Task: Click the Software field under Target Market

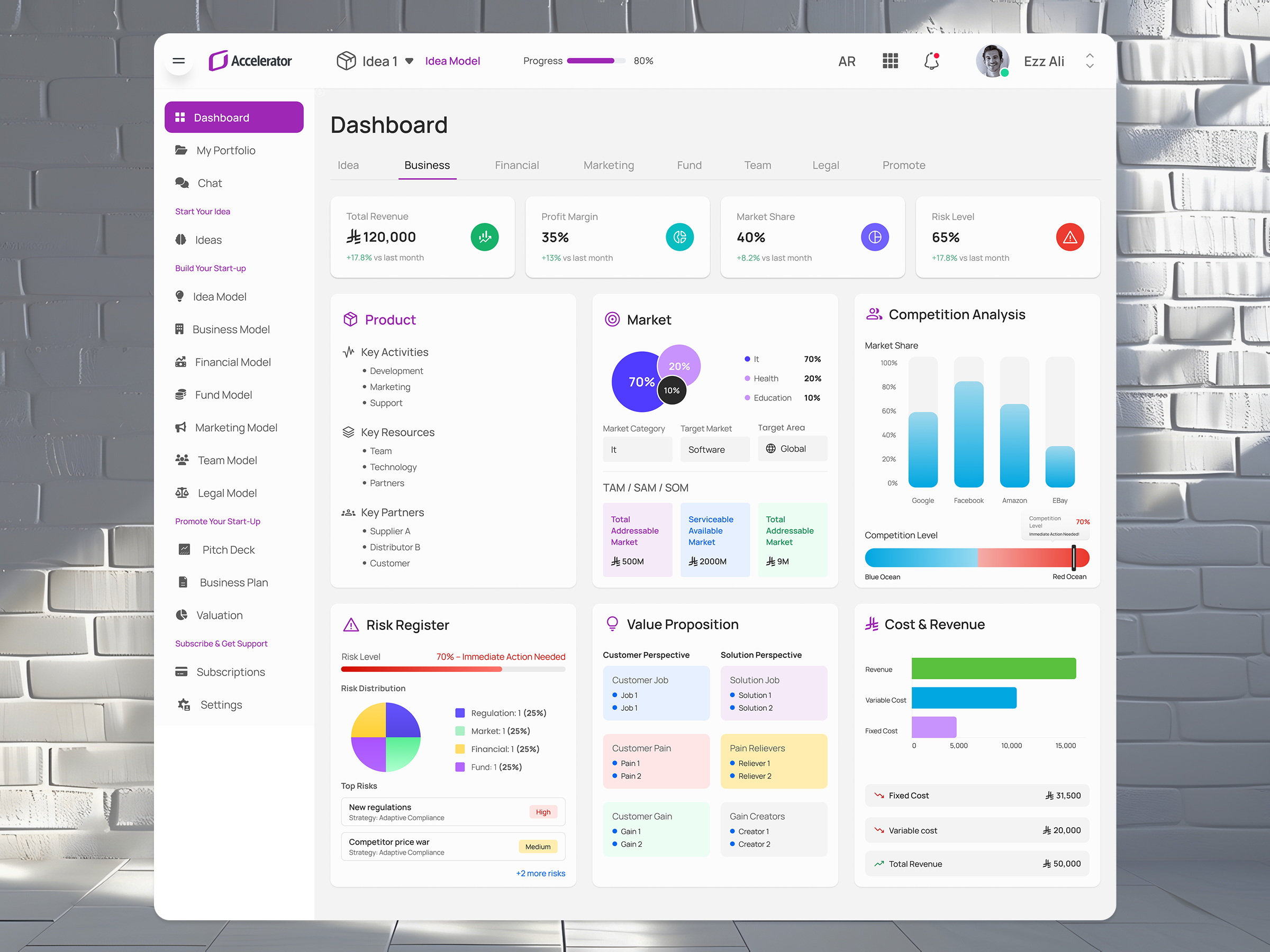Action: click(714, 450)
